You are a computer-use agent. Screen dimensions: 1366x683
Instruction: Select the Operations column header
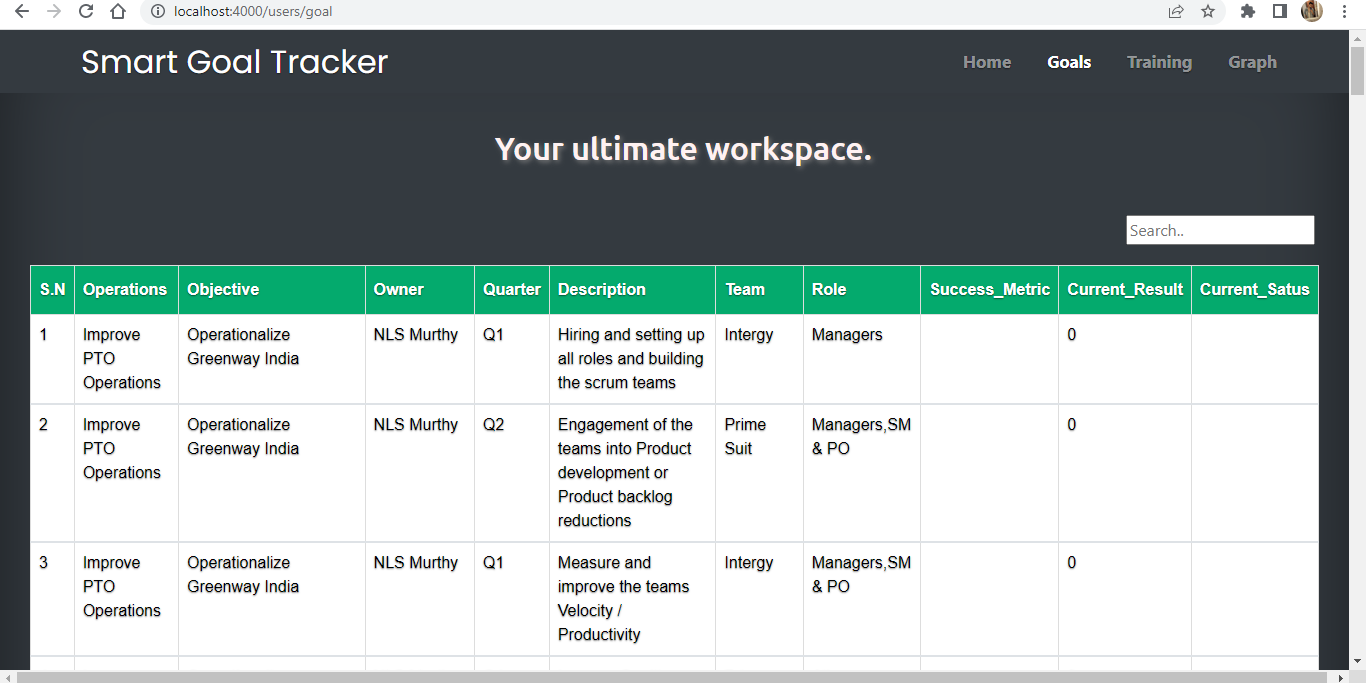[x=125, y=289]
